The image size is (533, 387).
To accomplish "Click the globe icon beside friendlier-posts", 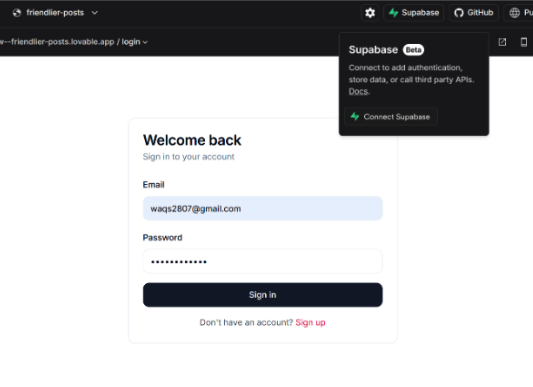I will click(17, 13).
